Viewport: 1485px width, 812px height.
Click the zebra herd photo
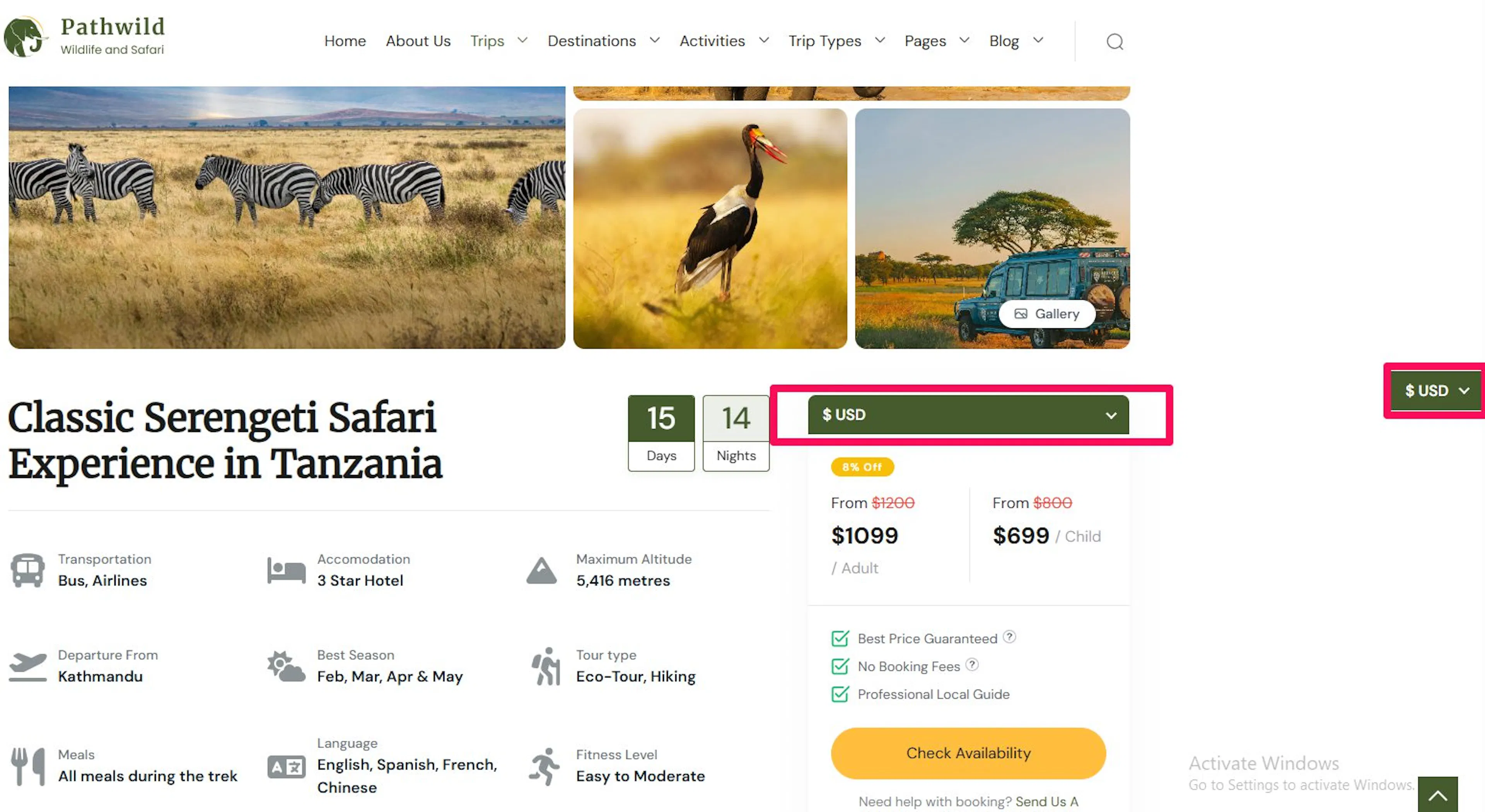coord(287,217)
